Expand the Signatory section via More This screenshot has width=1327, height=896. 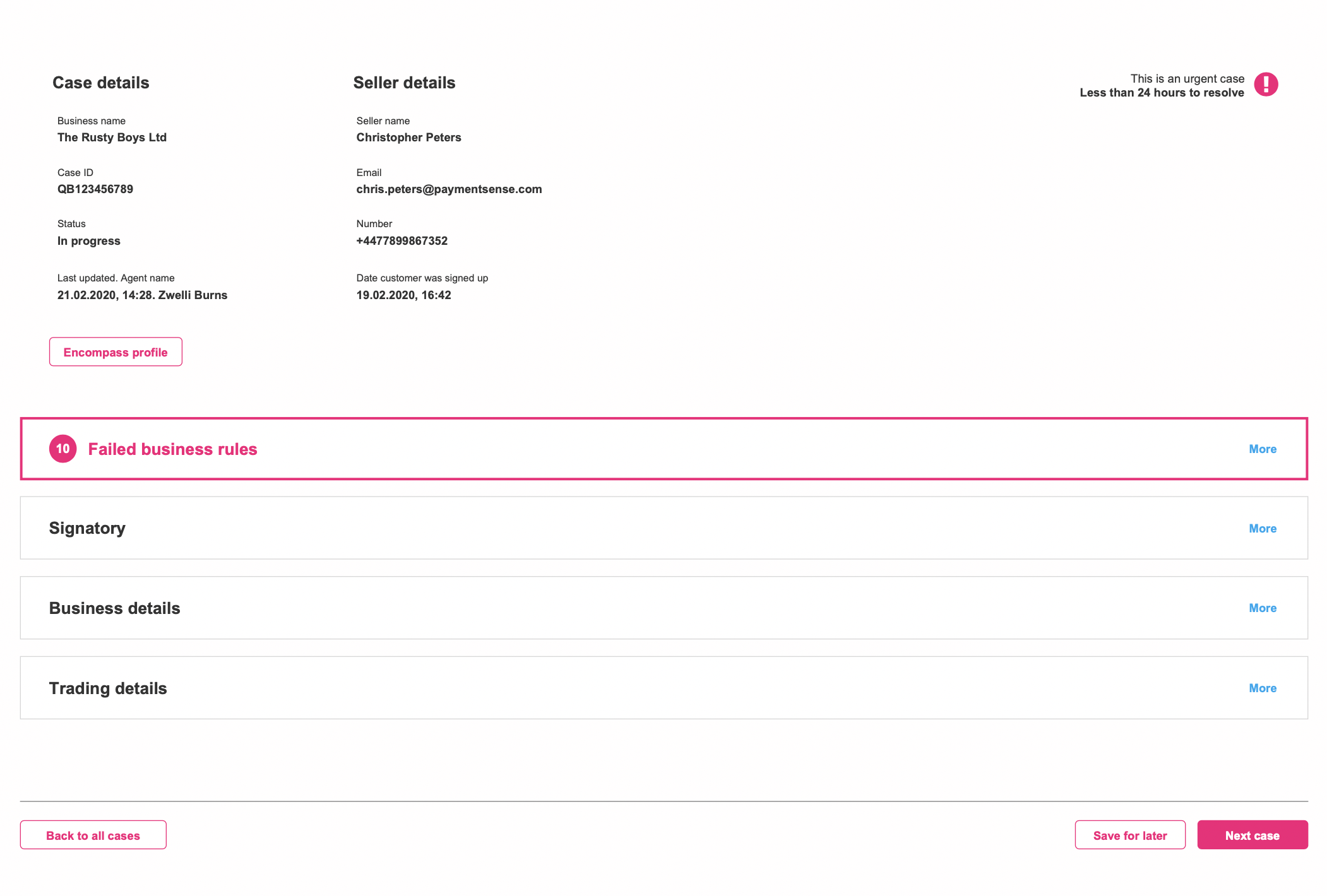[x=1263, y=529]
